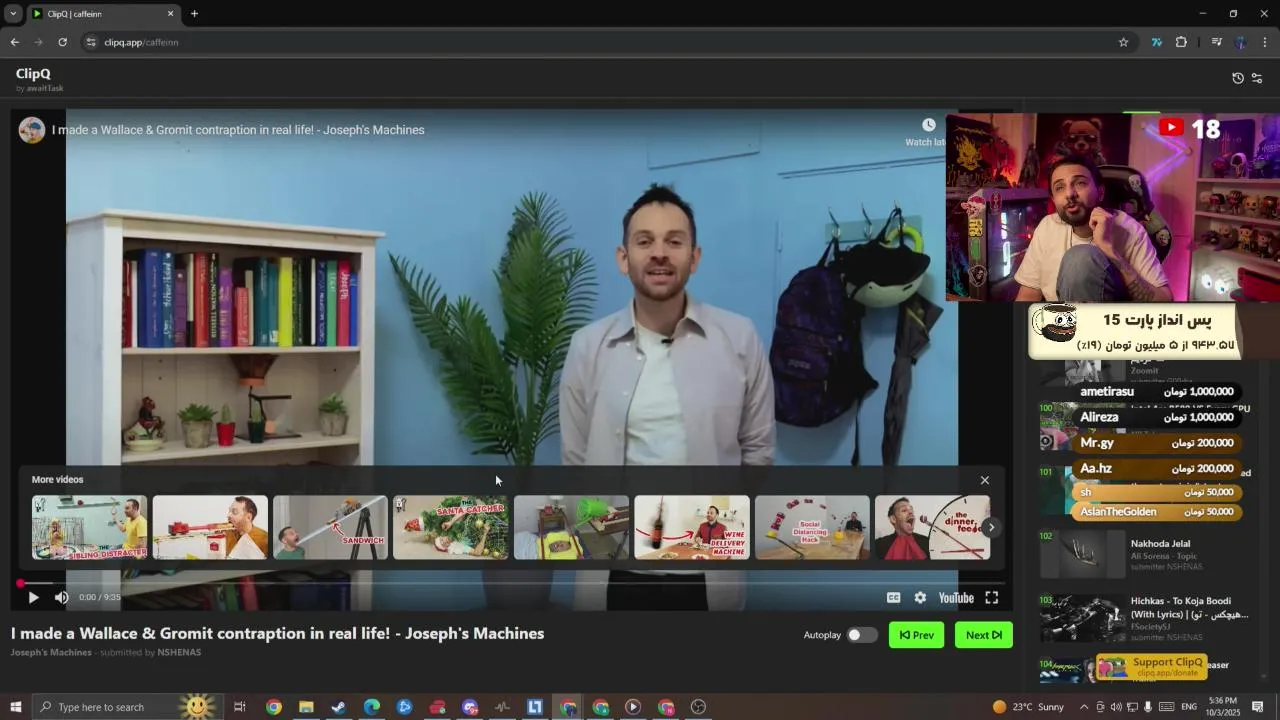The height and width of the screenshot is (720, 1280).
Task: Play the video with the play button
Action: (x=33, y=597)
